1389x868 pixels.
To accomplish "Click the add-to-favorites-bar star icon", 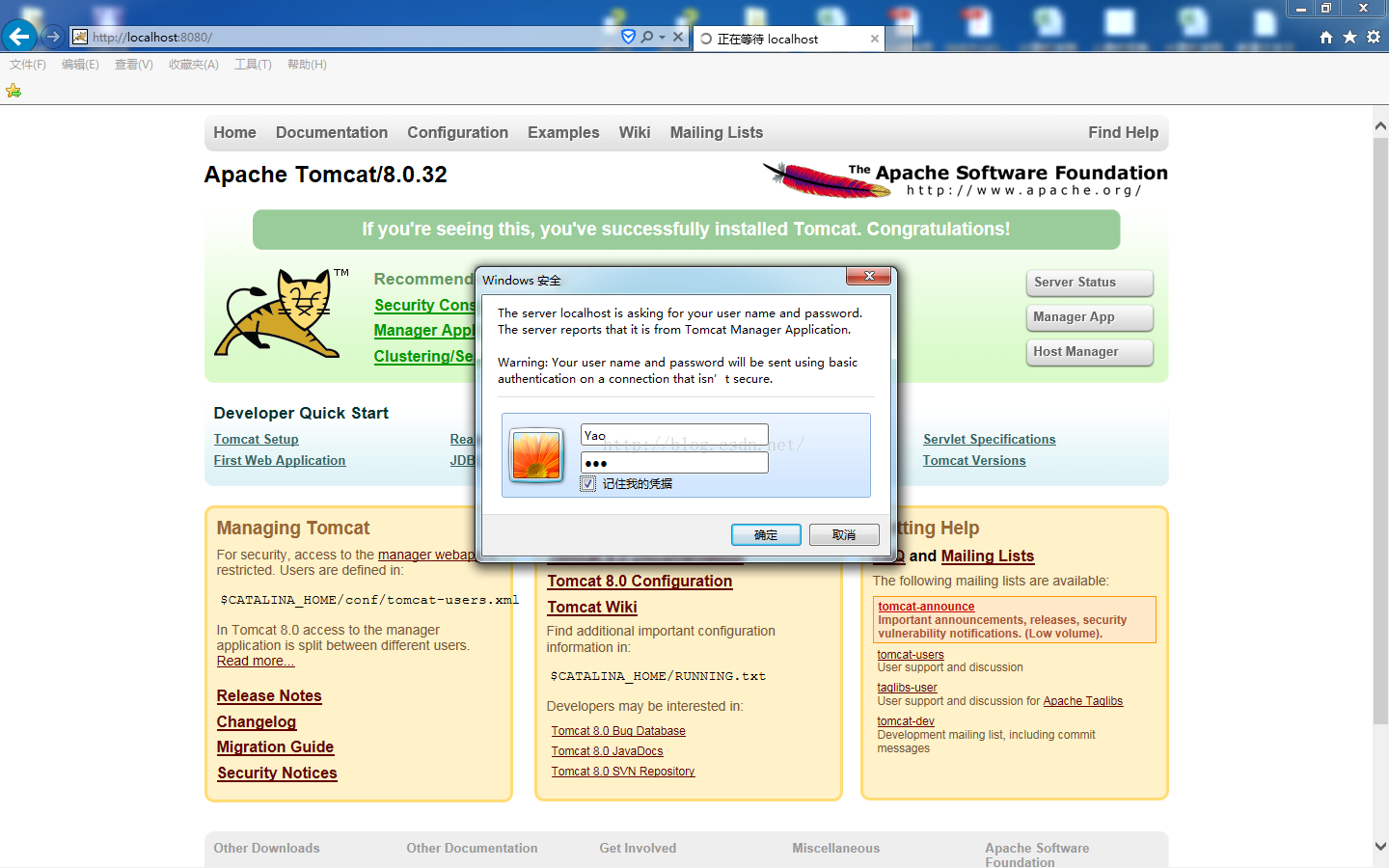I will (x=14, y=91).
